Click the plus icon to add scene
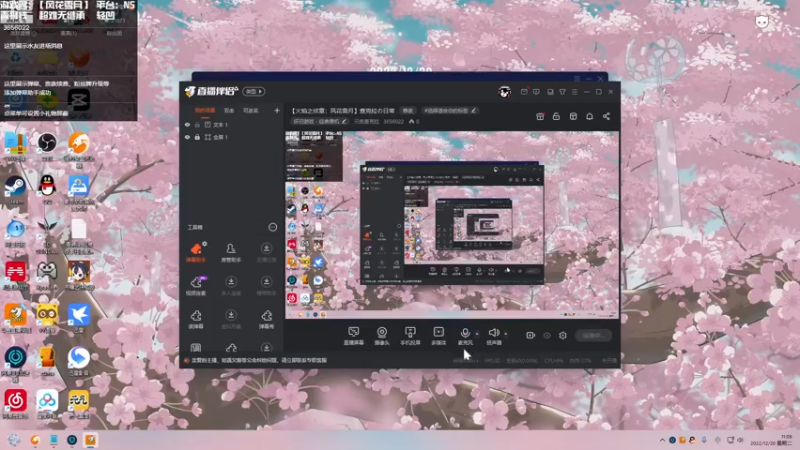 [277, 110]
